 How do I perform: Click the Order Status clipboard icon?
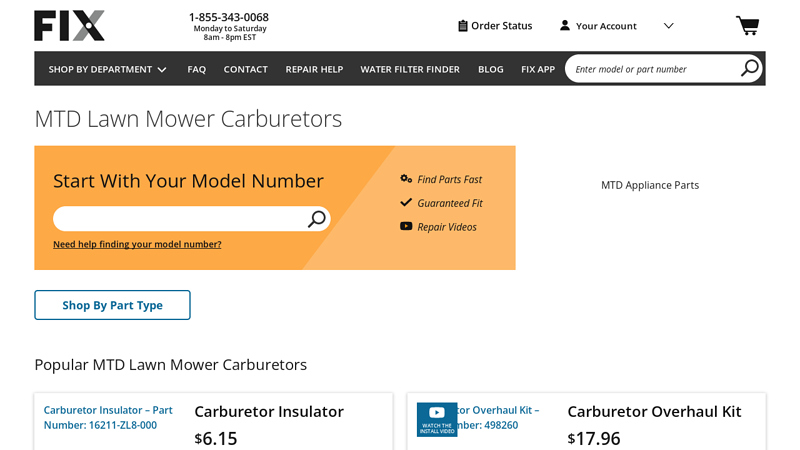click(463, 26)
